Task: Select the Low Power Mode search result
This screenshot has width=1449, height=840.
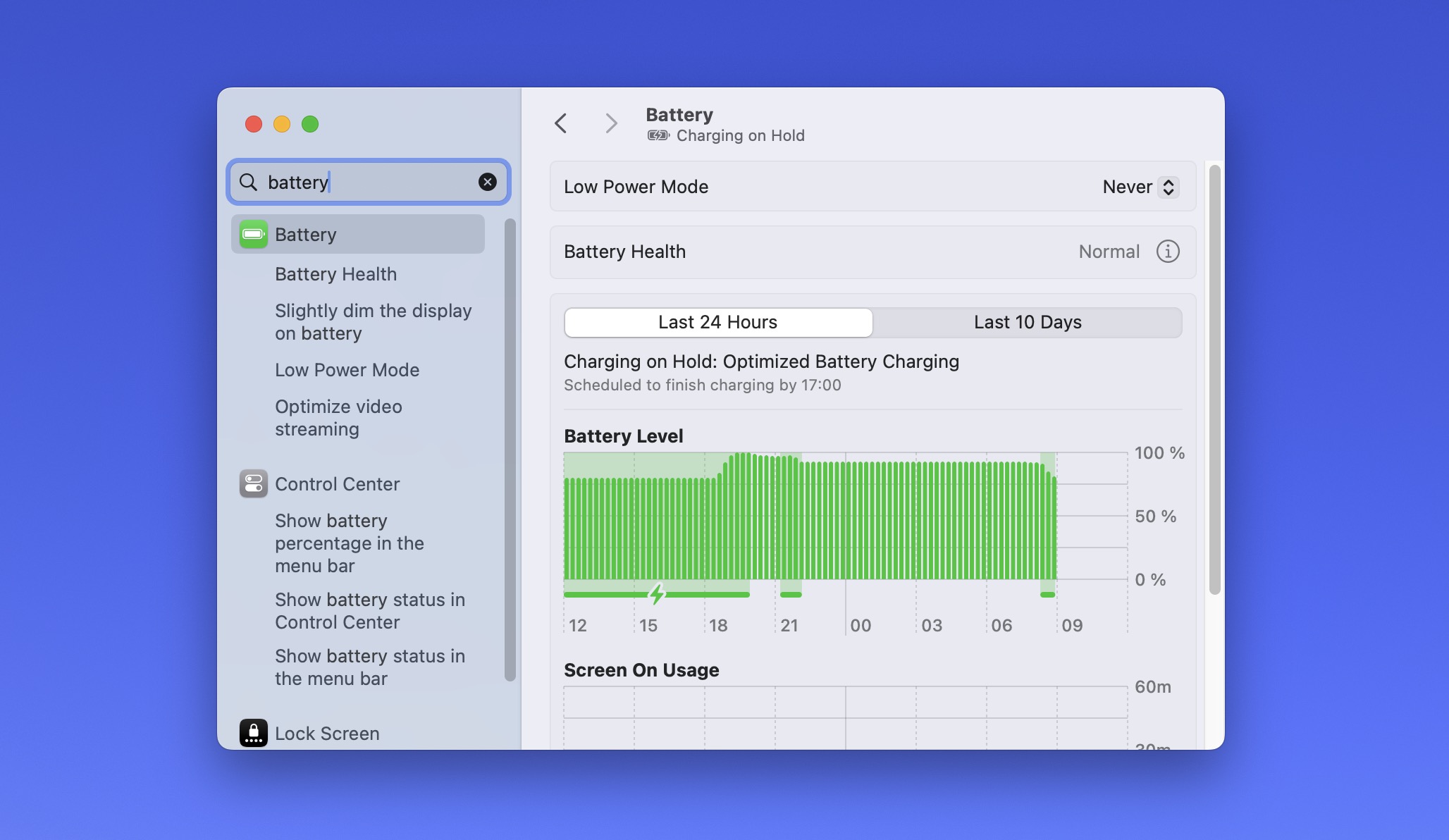Action: point(347,370)
